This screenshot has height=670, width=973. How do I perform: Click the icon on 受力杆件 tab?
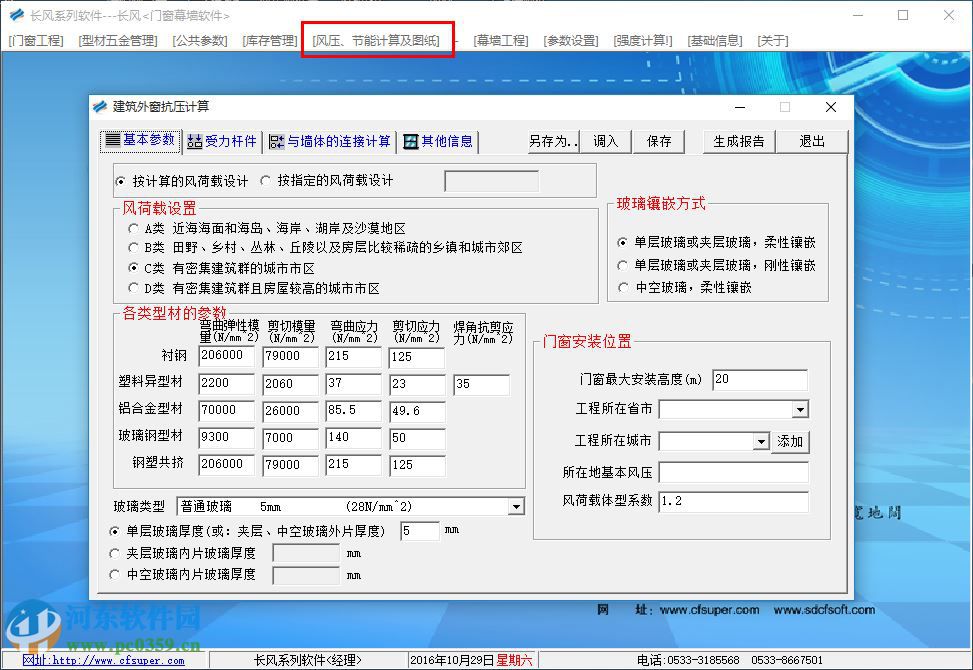click(x=197, y=141)
